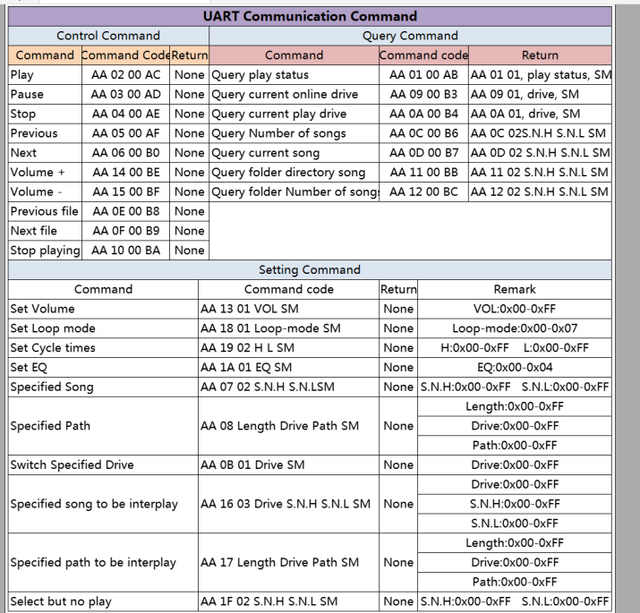Screen dimensions: 640x613
Task: Click the 'Remark' column header
Action: (x=515, y=289)
